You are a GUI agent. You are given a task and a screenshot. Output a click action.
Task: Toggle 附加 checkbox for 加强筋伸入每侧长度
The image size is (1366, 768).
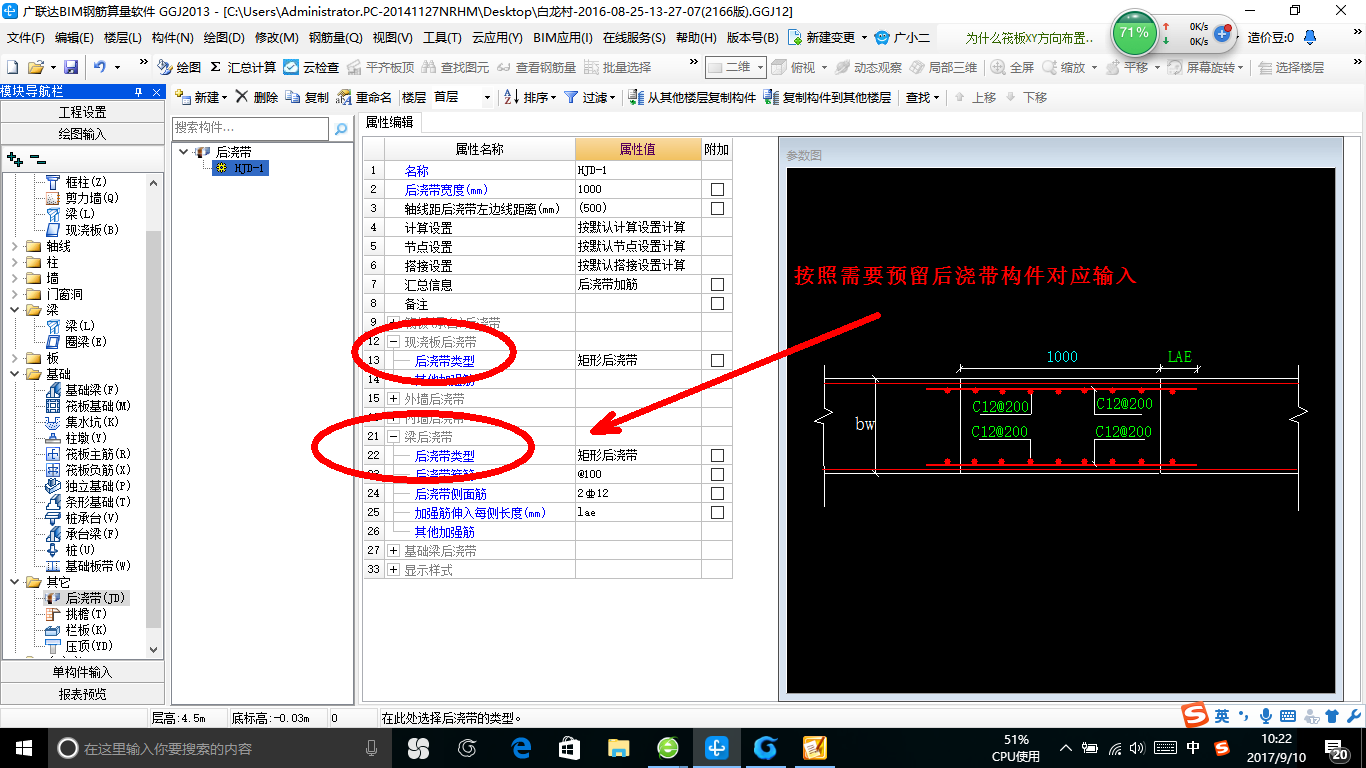pos(717,513)
